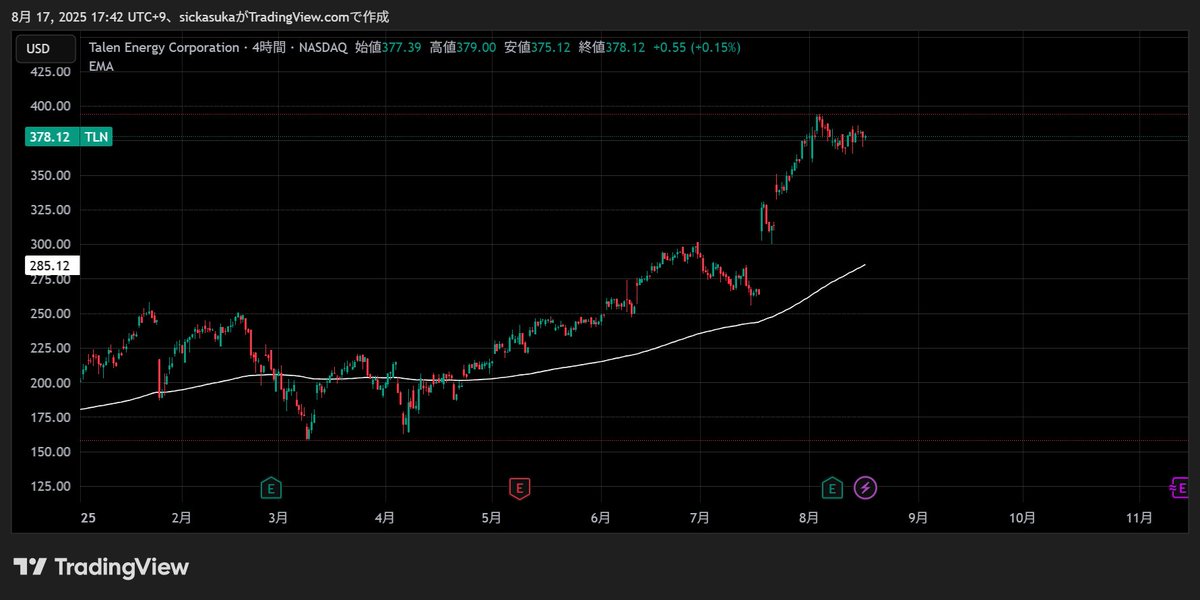The height and width of the screenshot is (600, 1200).
Task: Open the USD currency selector
Action: [45, 49]
